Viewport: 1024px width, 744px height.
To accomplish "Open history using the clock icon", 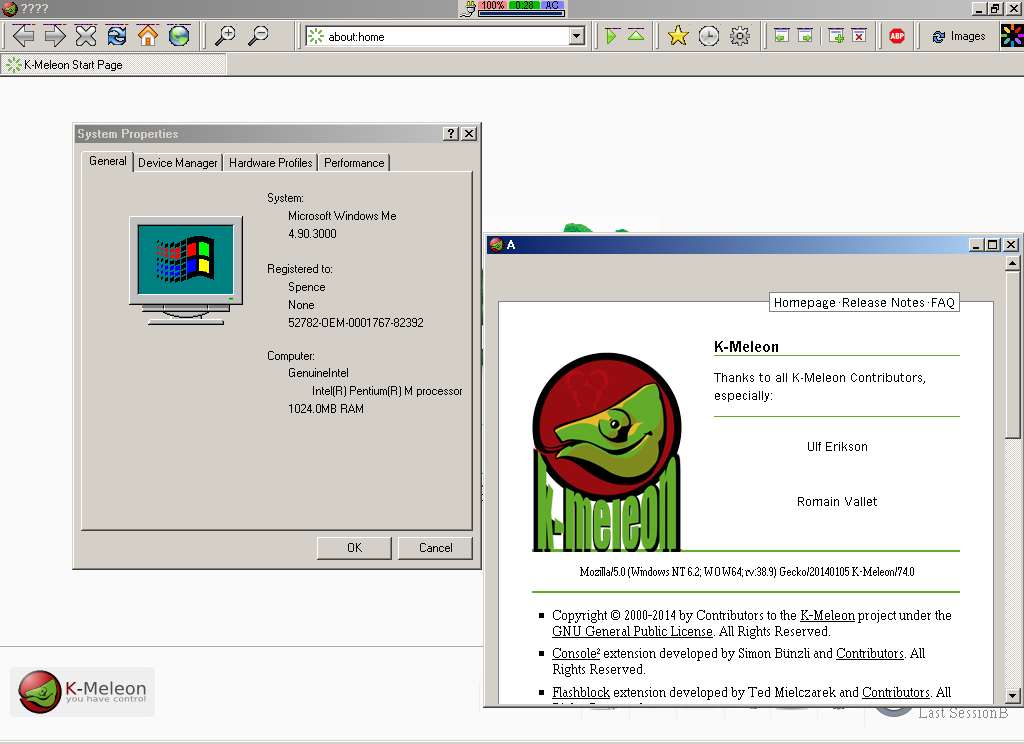I will tap(708, 35).
